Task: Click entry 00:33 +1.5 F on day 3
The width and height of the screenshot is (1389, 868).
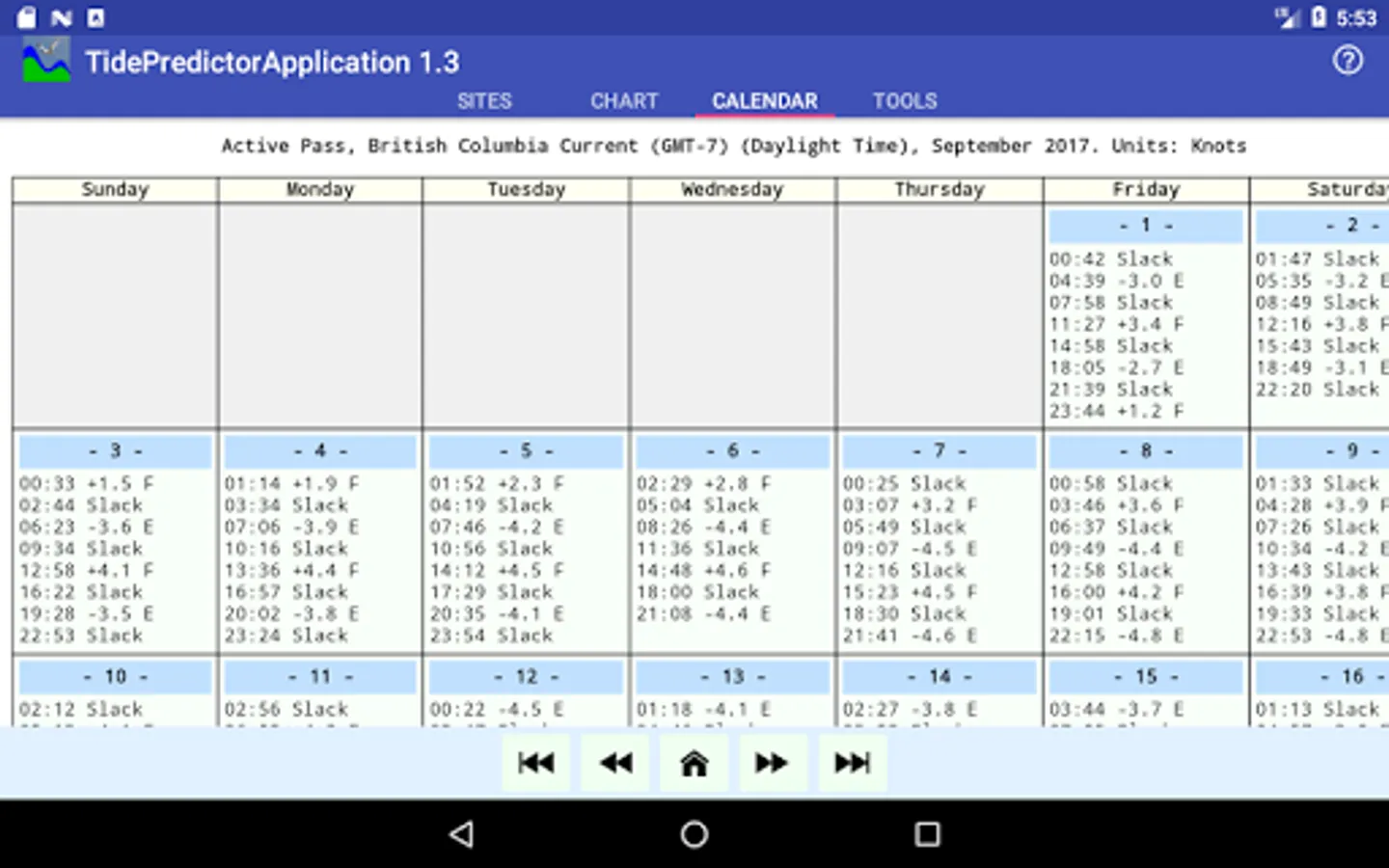Action: 87,483
